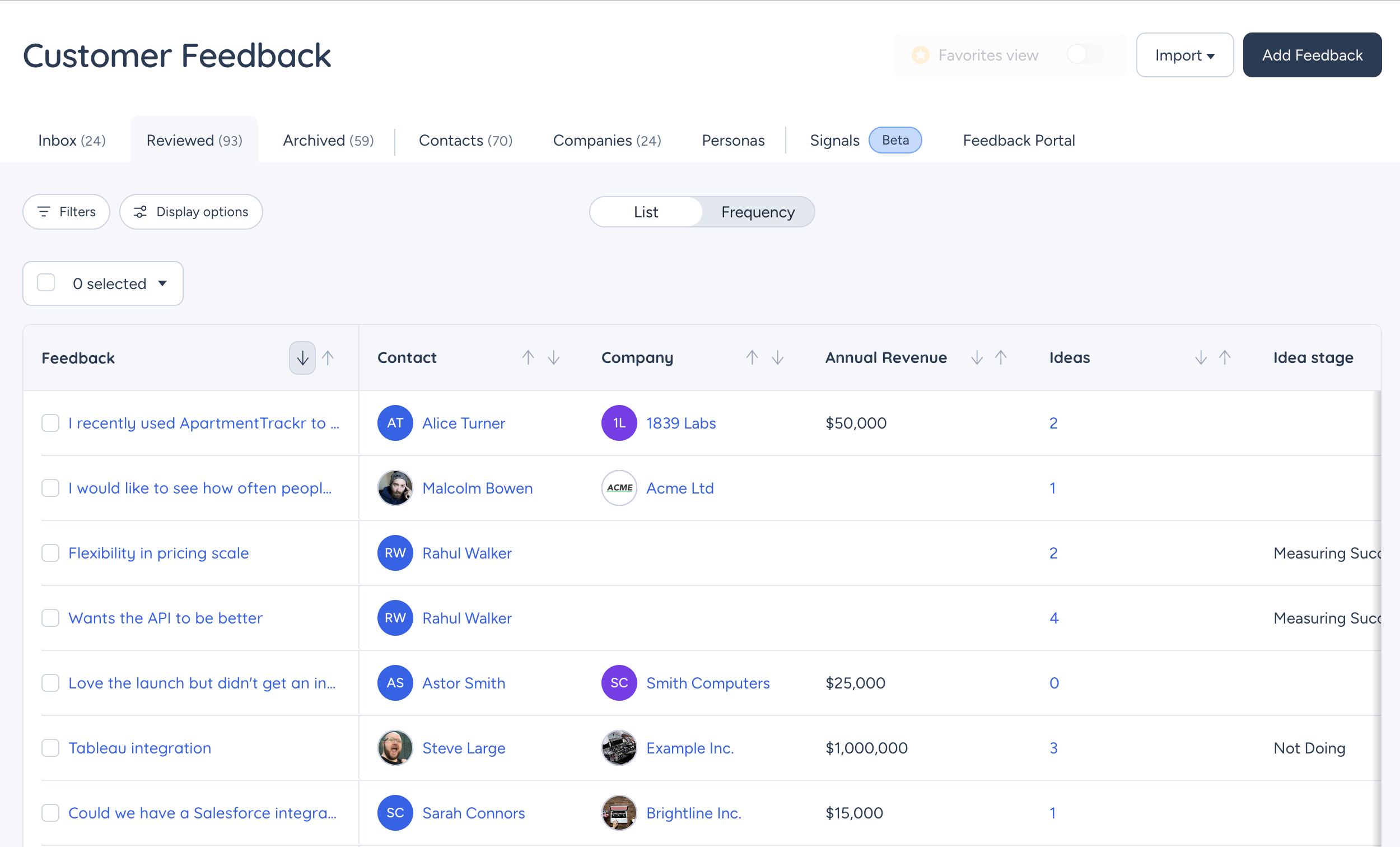Image resolution: width=1400 pixels, height=847 pixels.
Task: Check the Tableau integration row checkbox
Action: [x=50, y=747]
